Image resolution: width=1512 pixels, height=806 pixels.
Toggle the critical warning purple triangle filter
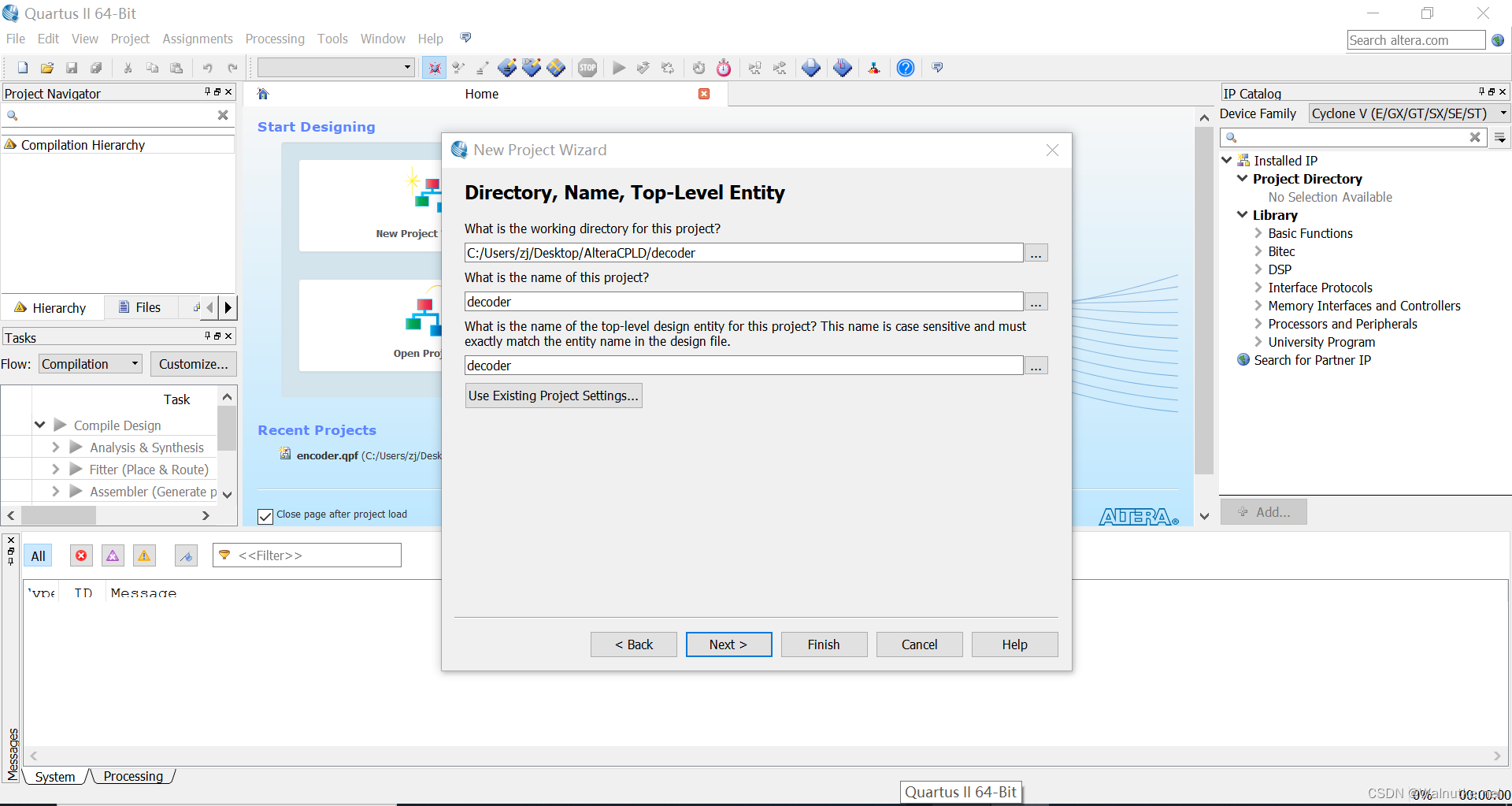click(x=113, y=555)
